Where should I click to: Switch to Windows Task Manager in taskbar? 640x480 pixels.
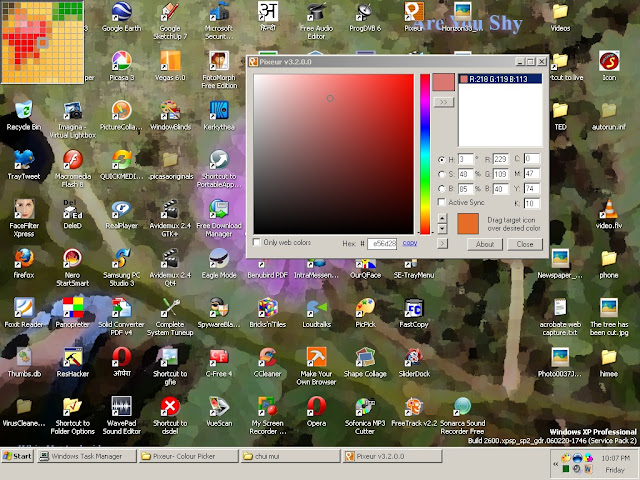[x=87, y=456]
